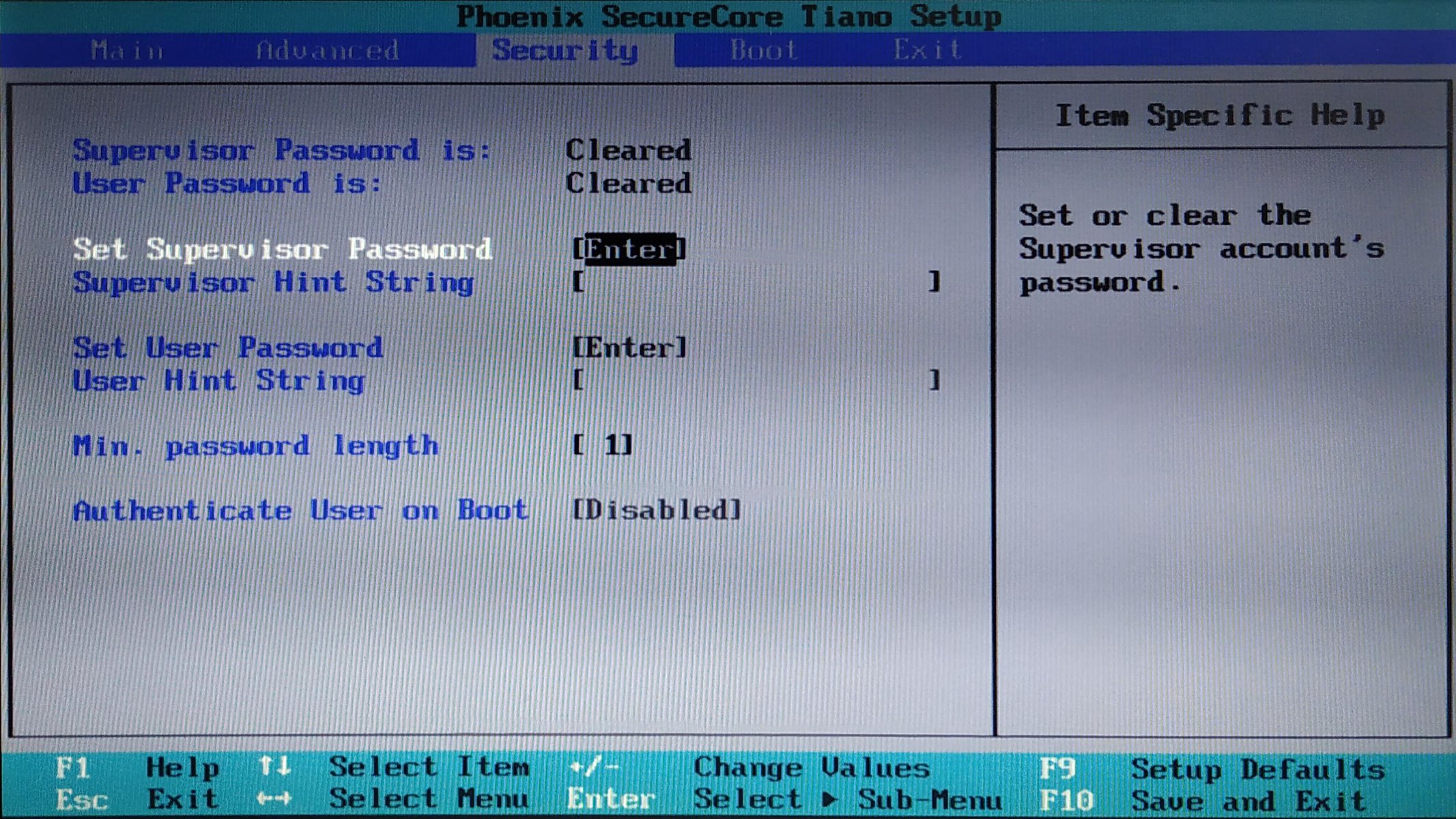
Task: Click F10 Save and Exit hint
Action: 1203,801
